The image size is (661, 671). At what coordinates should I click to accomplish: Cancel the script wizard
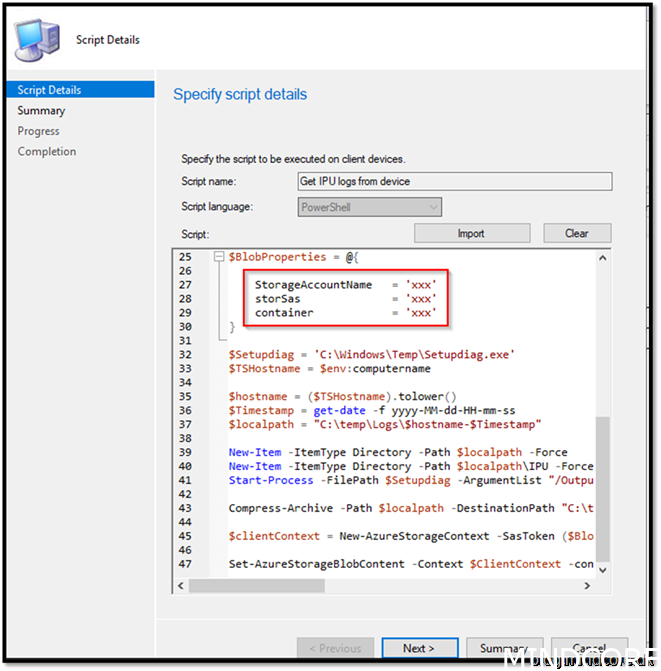tap(589, 648)
